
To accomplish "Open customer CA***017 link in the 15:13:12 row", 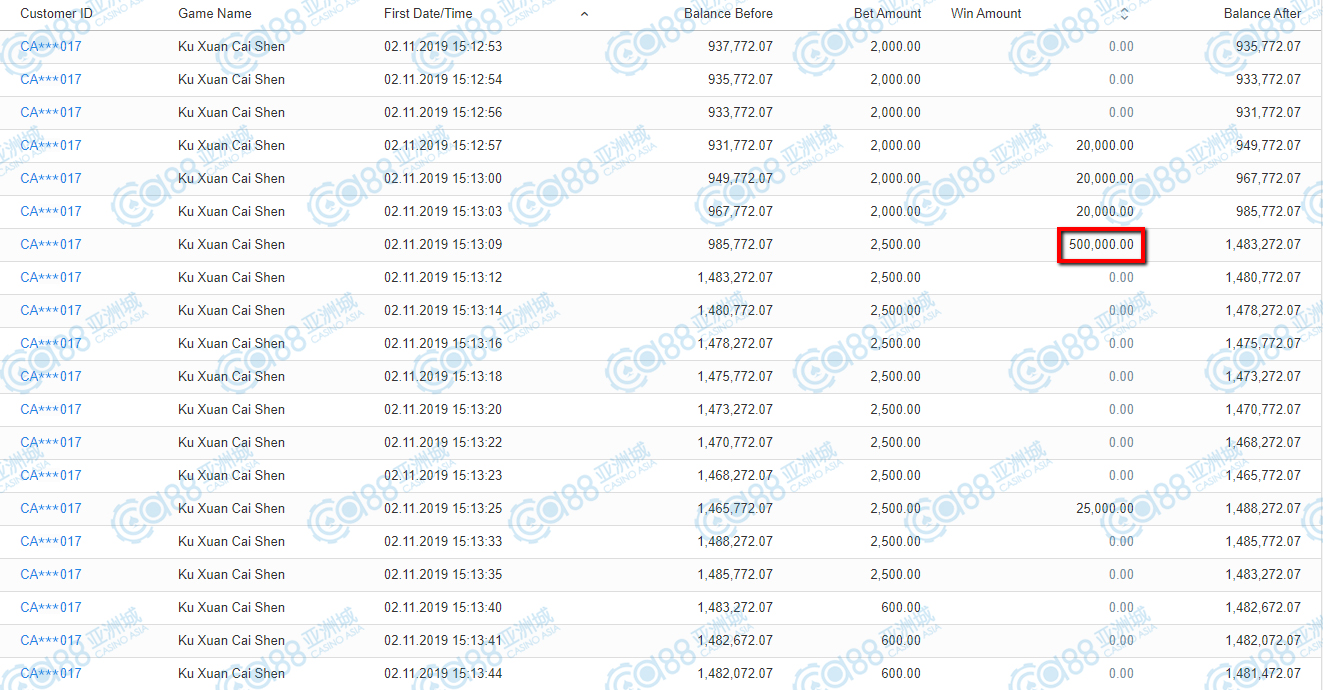I will pyautogui.click(x=51, y=277).
